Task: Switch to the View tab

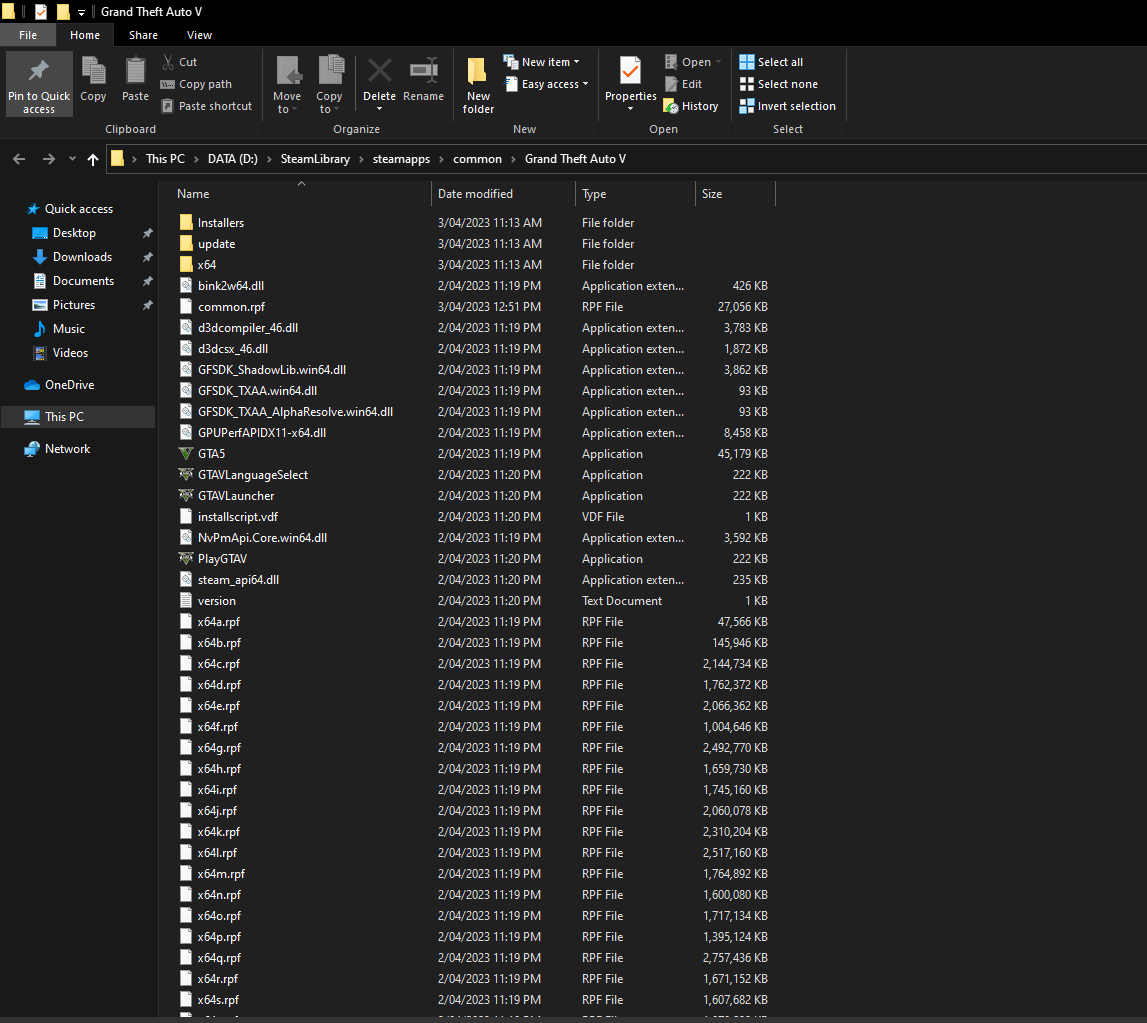Action: coord(198,34)
